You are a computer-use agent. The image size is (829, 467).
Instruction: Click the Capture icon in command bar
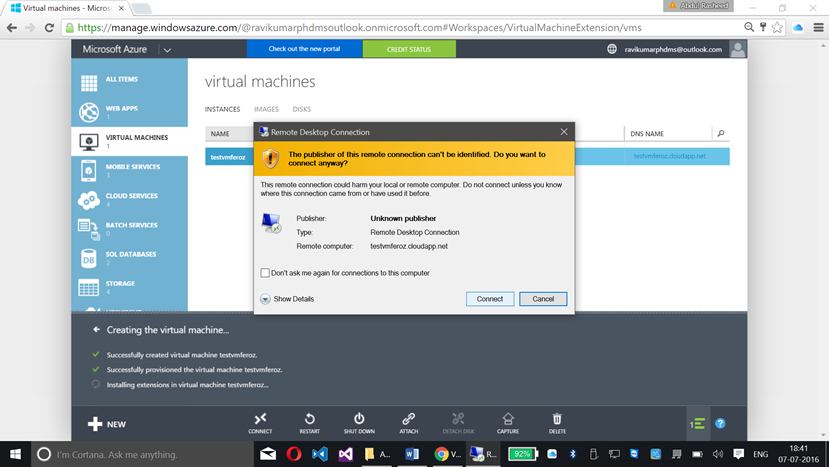coord(508,419)
